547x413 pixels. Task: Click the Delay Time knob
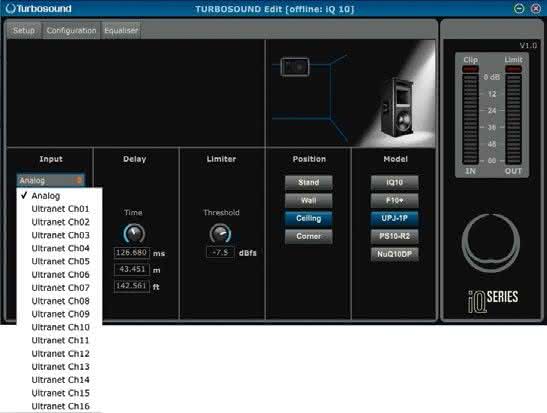[134, 233]
